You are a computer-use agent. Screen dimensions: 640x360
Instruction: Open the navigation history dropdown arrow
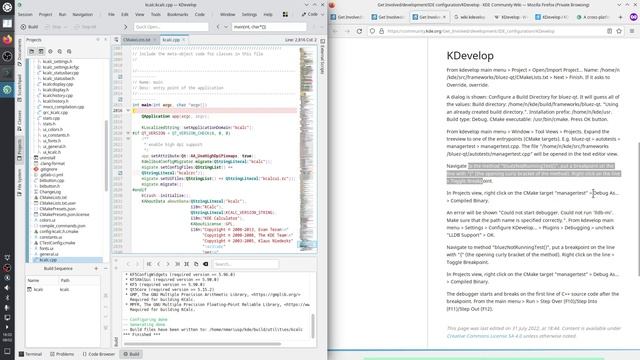[226, 27]
